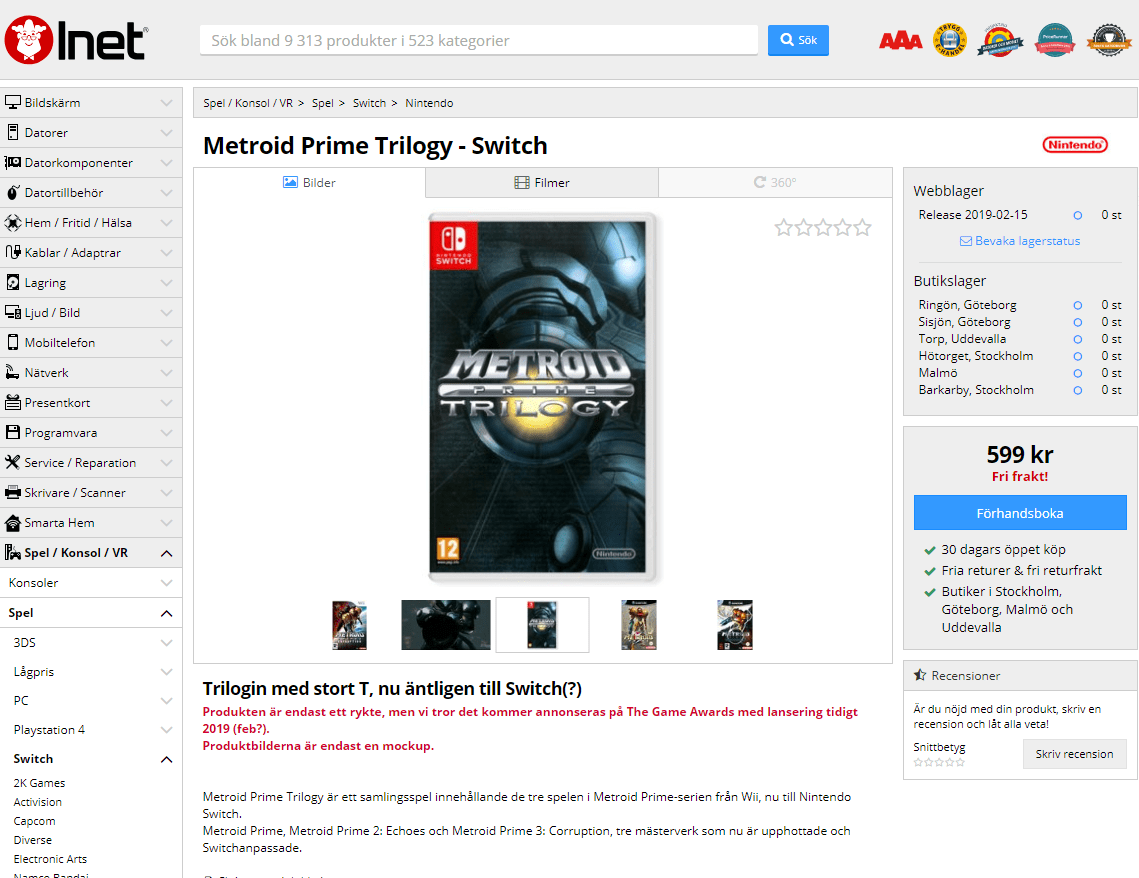1139x878 pixels.
Task: Collapse the Spel / Konsol / VR section
Action: pos(166,553)
